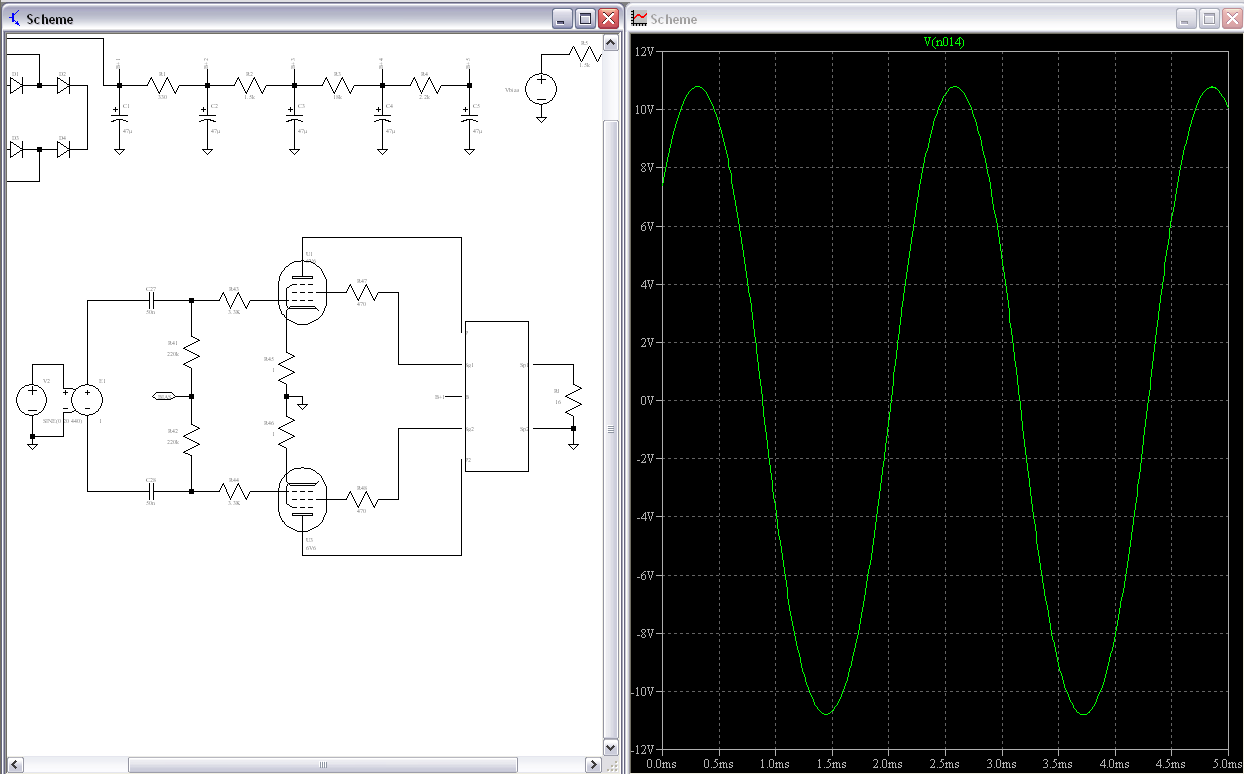Select screen resistor R48 470

tap(362, 498)
